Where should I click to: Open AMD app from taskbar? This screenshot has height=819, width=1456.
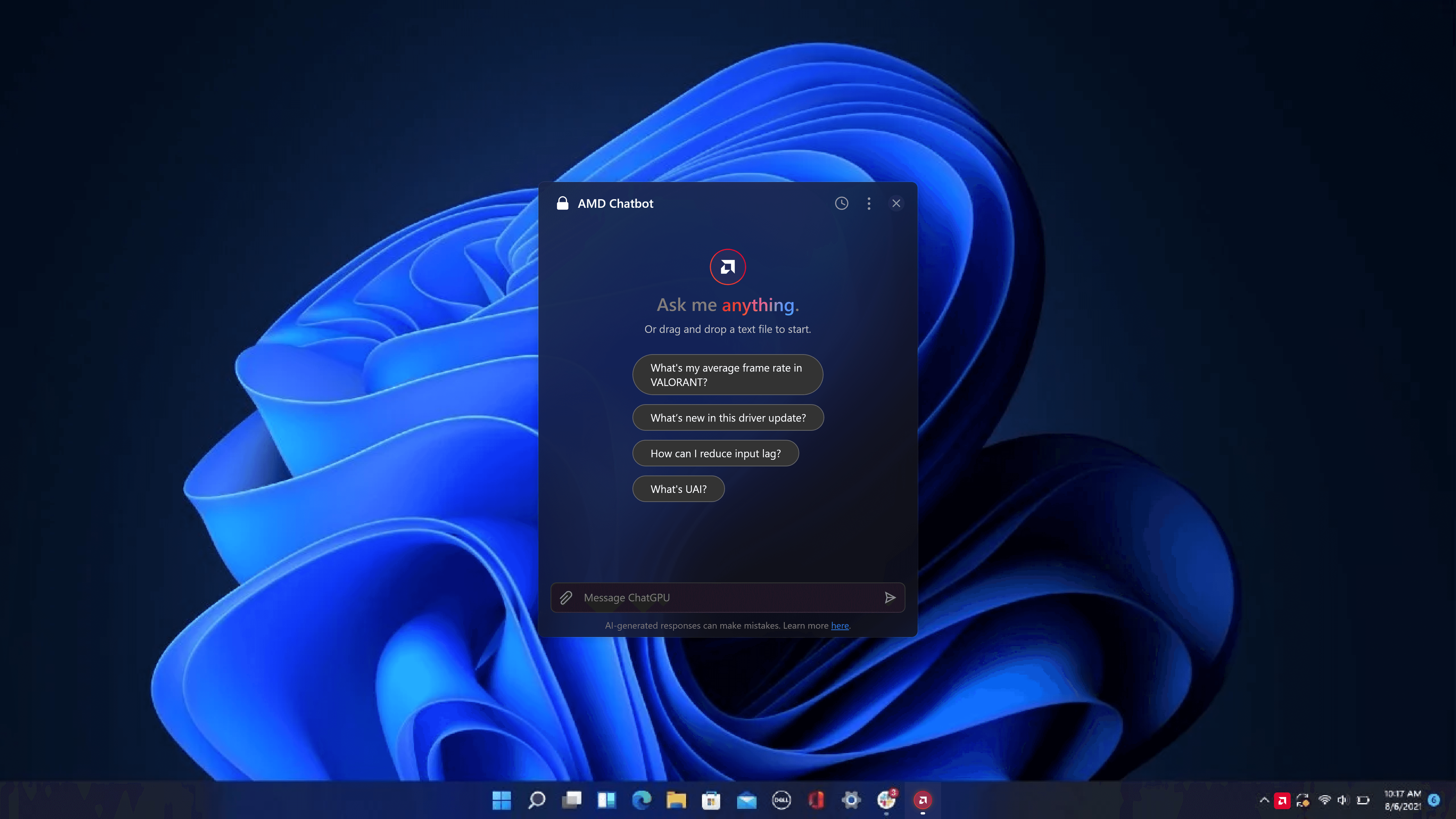click(922, 800)
